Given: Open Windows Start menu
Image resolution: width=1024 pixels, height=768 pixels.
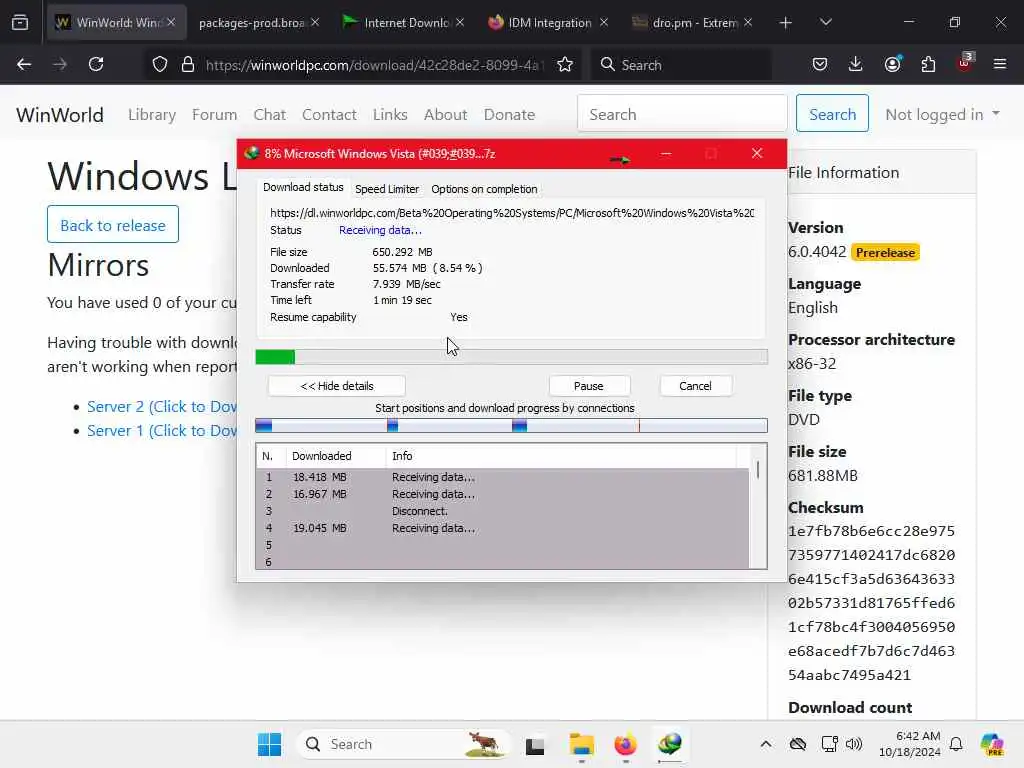Looking at the screenshot, I should [269, 744].
